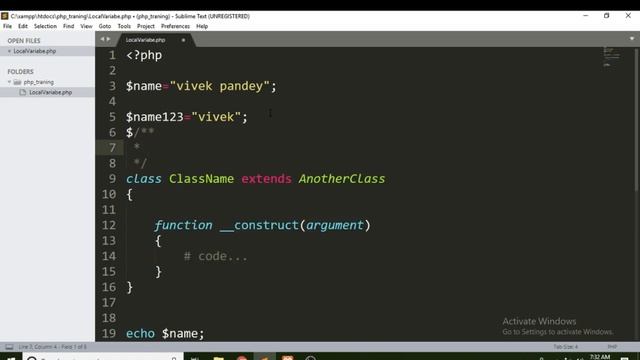Click the argument parameter on line 12
640x360 pixels.
point(335,226)
